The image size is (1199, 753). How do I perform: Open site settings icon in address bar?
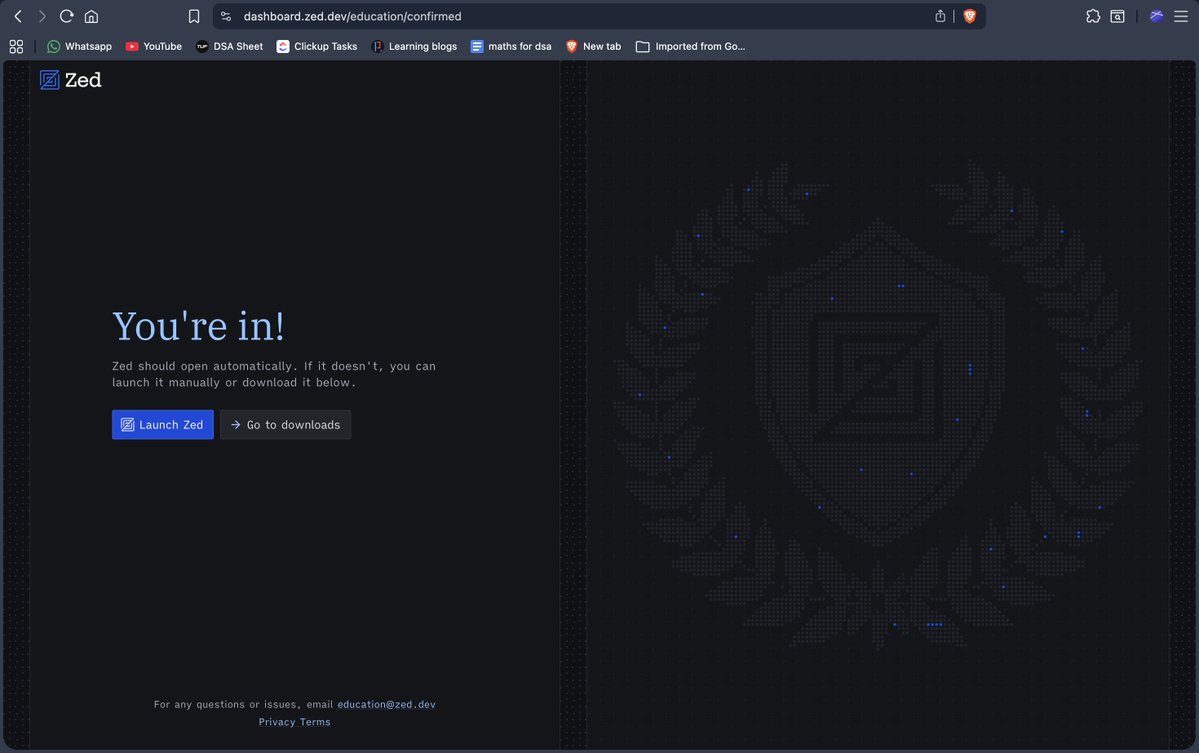tap(226, 16)
